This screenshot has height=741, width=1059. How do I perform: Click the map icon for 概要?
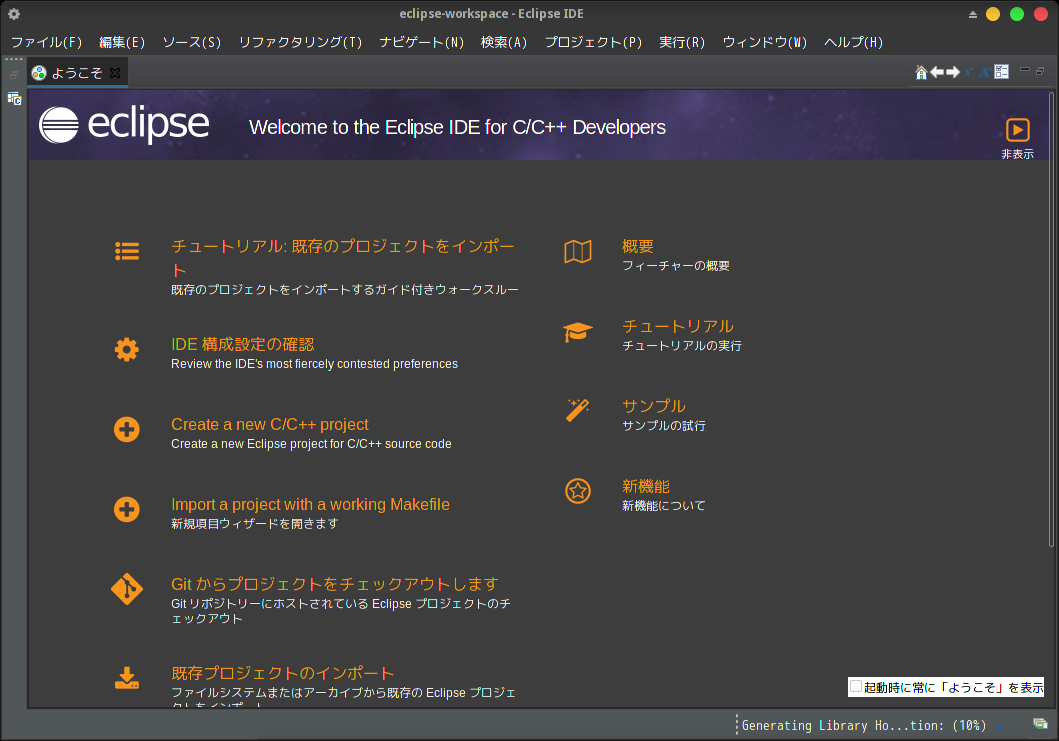(578, 252)
